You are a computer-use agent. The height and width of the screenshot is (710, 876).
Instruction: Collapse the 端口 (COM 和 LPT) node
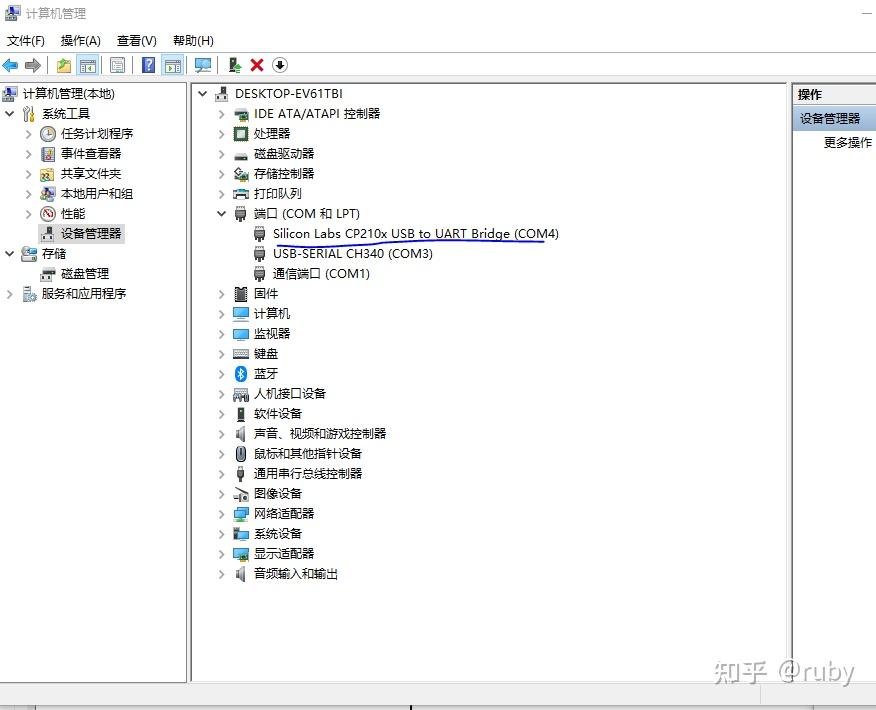click(x=221, y=213)
